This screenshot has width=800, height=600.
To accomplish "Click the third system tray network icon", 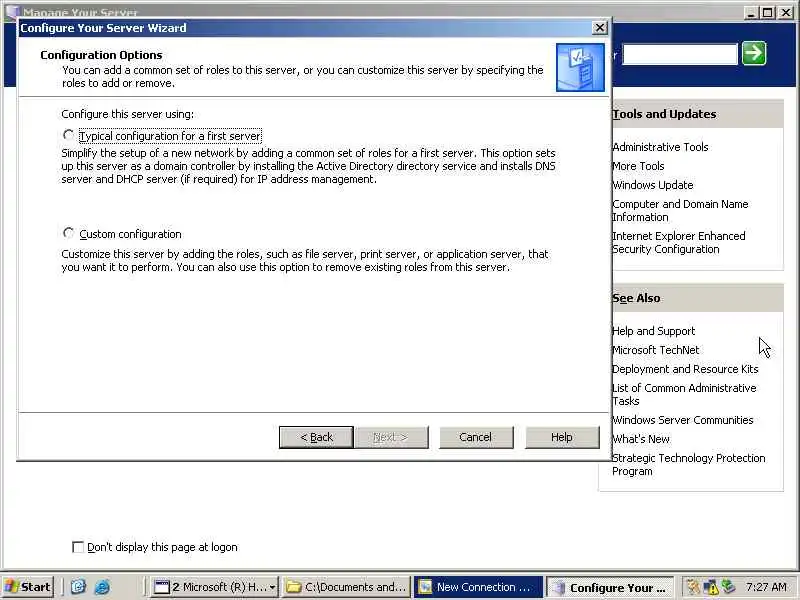I will (728, 587).
